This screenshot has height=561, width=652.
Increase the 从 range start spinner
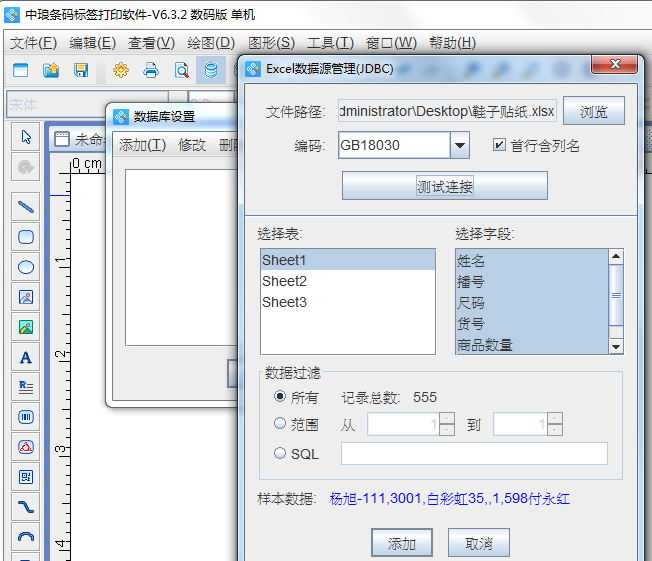[447, 419]
